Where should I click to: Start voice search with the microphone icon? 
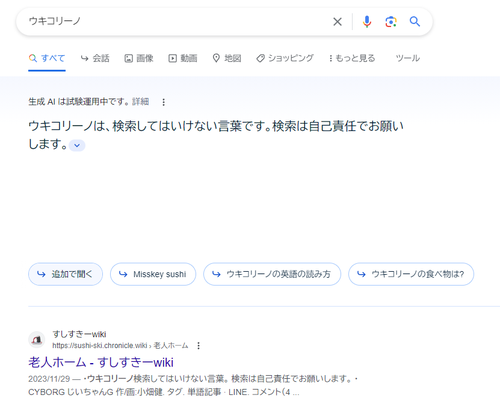[367, 22]
